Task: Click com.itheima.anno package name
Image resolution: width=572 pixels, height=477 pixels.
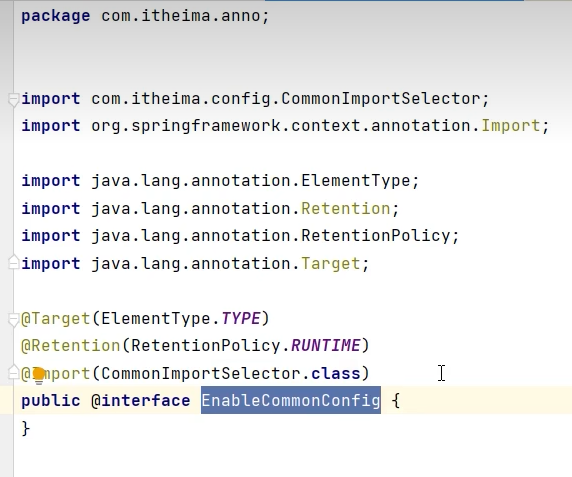Action: 181,16
